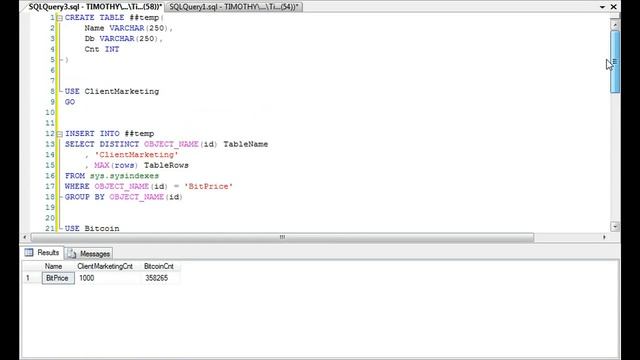The image size is (640, 360).
Task: Click the horizontal scrollbar right arrow
Action: tap(604, 237)
